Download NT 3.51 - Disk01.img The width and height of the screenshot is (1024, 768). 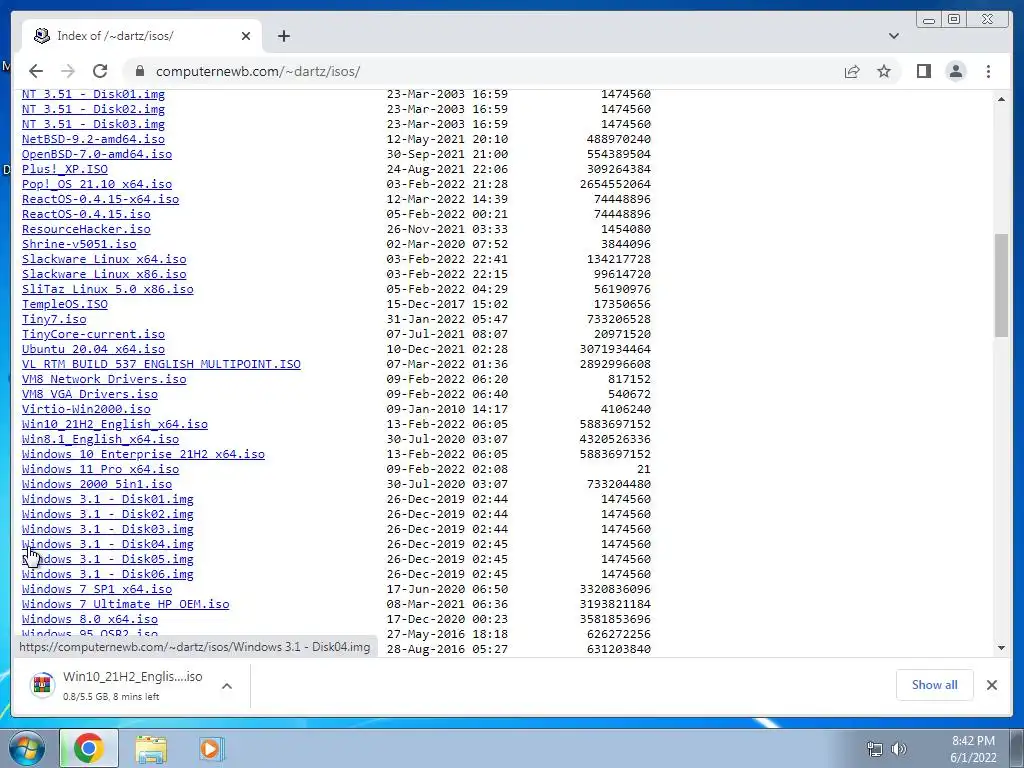point(93,94)
